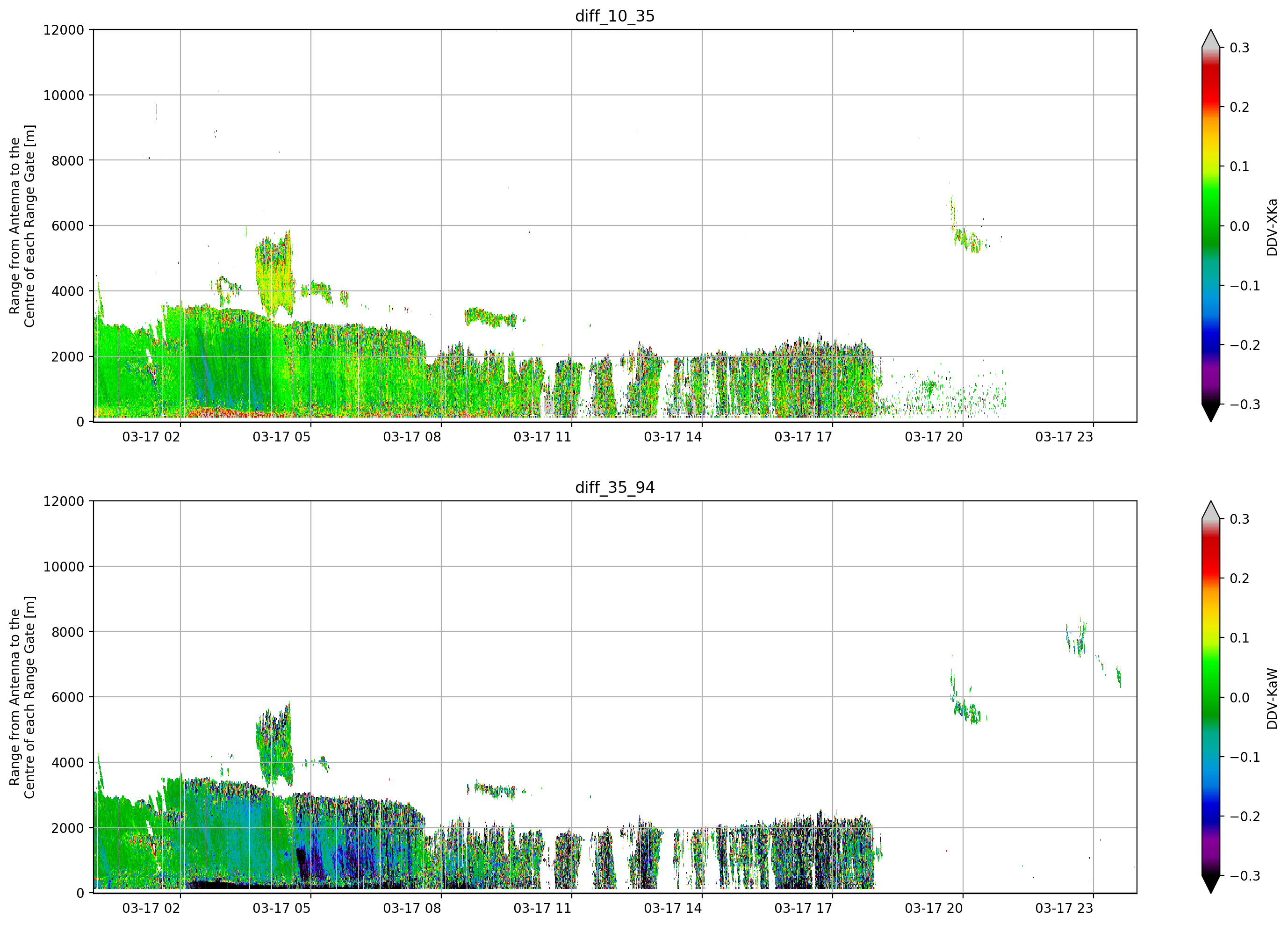Click the top plot's y-axis range title
This screenshot has height=925, width=1288.
[22, 225]
